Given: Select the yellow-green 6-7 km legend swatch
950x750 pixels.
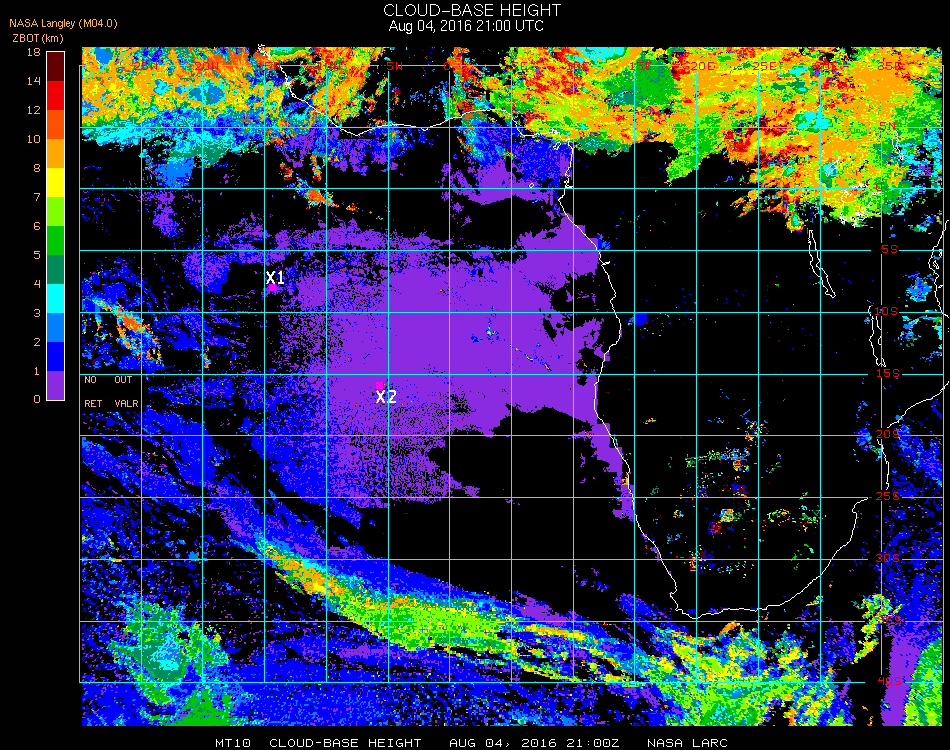Looking at the screenshot, I should pos(55,211).
